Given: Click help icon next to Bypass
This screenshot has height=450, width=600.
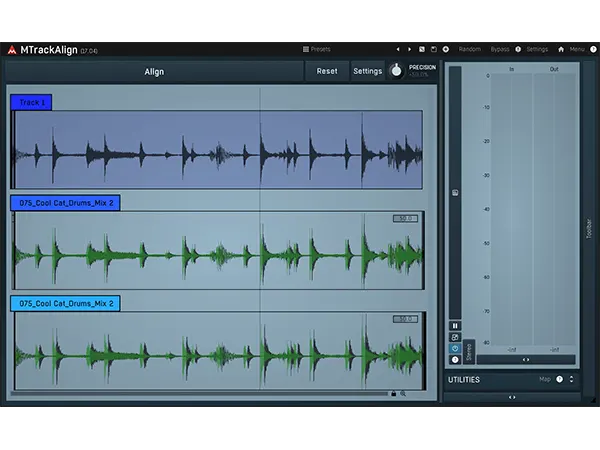Looking at the screenshot, I should tap(518, 49).
